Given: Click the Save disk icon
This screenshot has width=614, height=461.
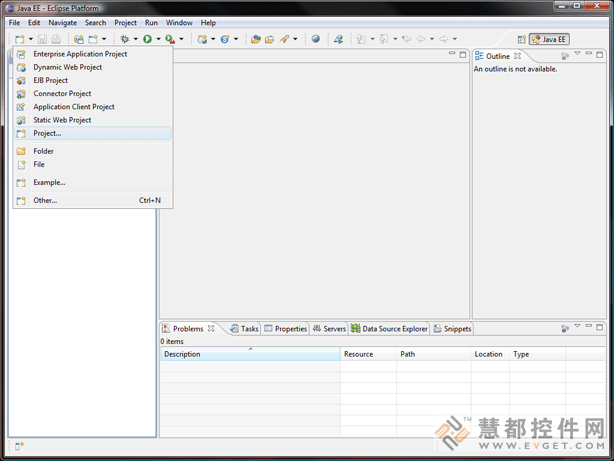Looking at the screenshot, I should click(x=42, y=39).
